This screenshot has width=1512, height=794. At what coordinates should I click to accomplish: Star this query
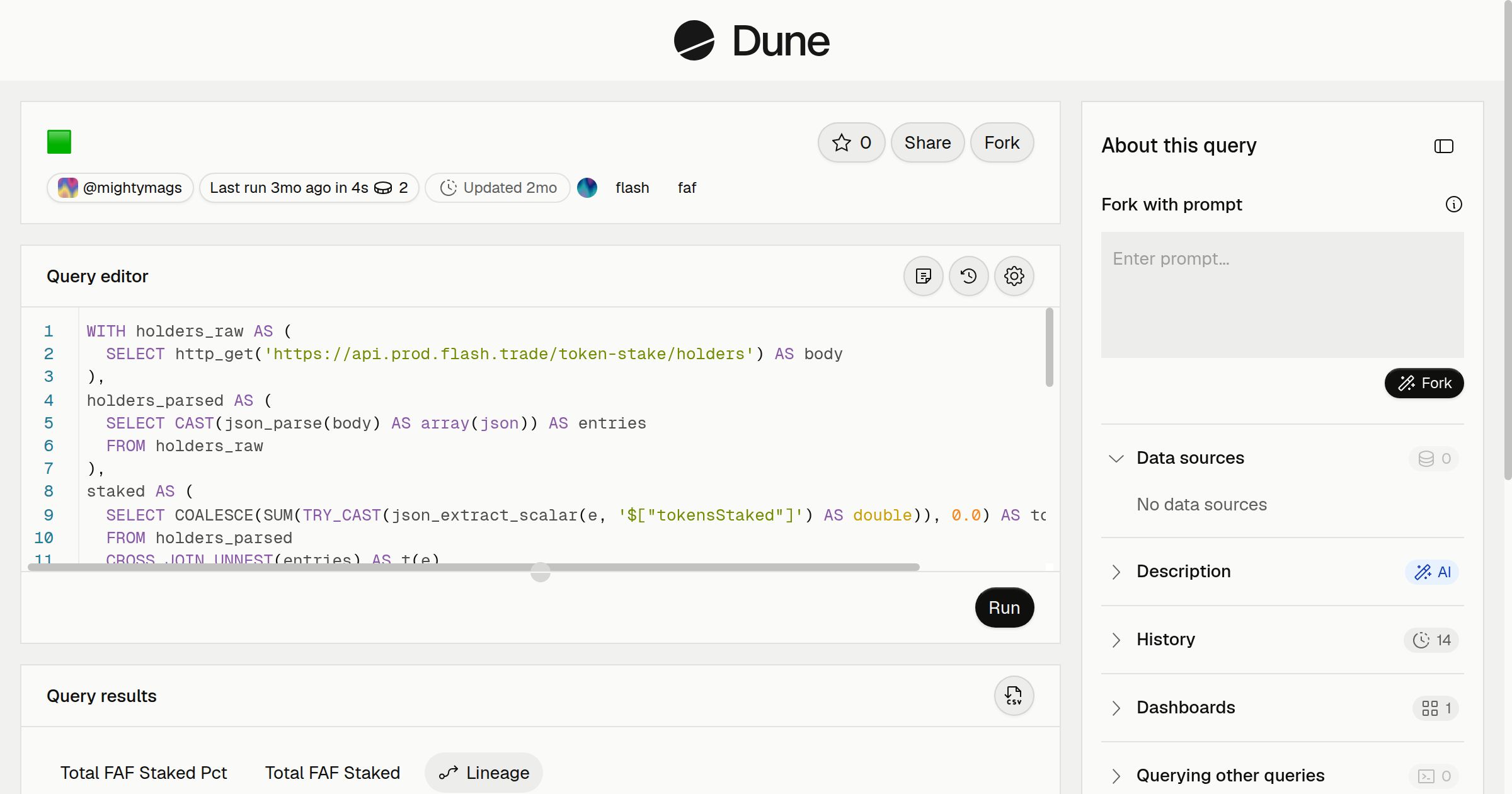pyautogui.click(x=851, y=142)
